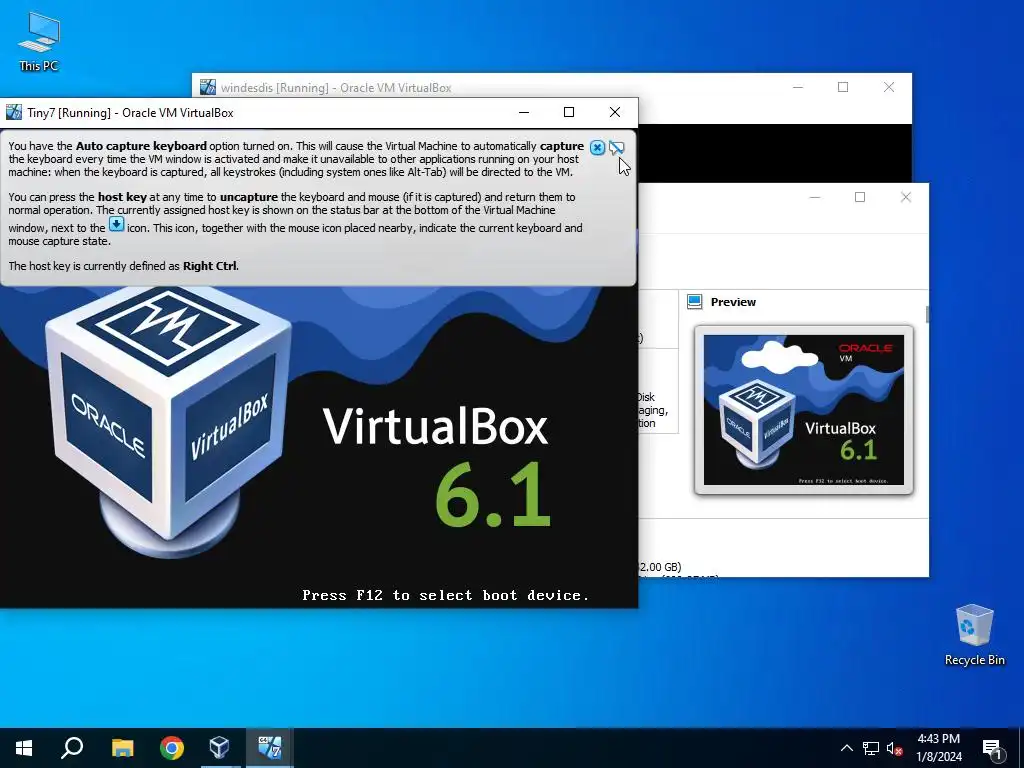Maximize the VirtualBox Manager window behind

click(860, 197)
